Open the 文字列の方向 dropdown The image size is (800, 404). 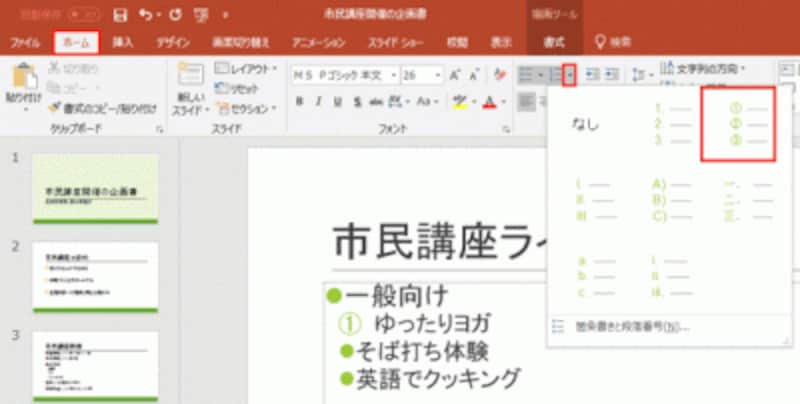tap(703, 68)
